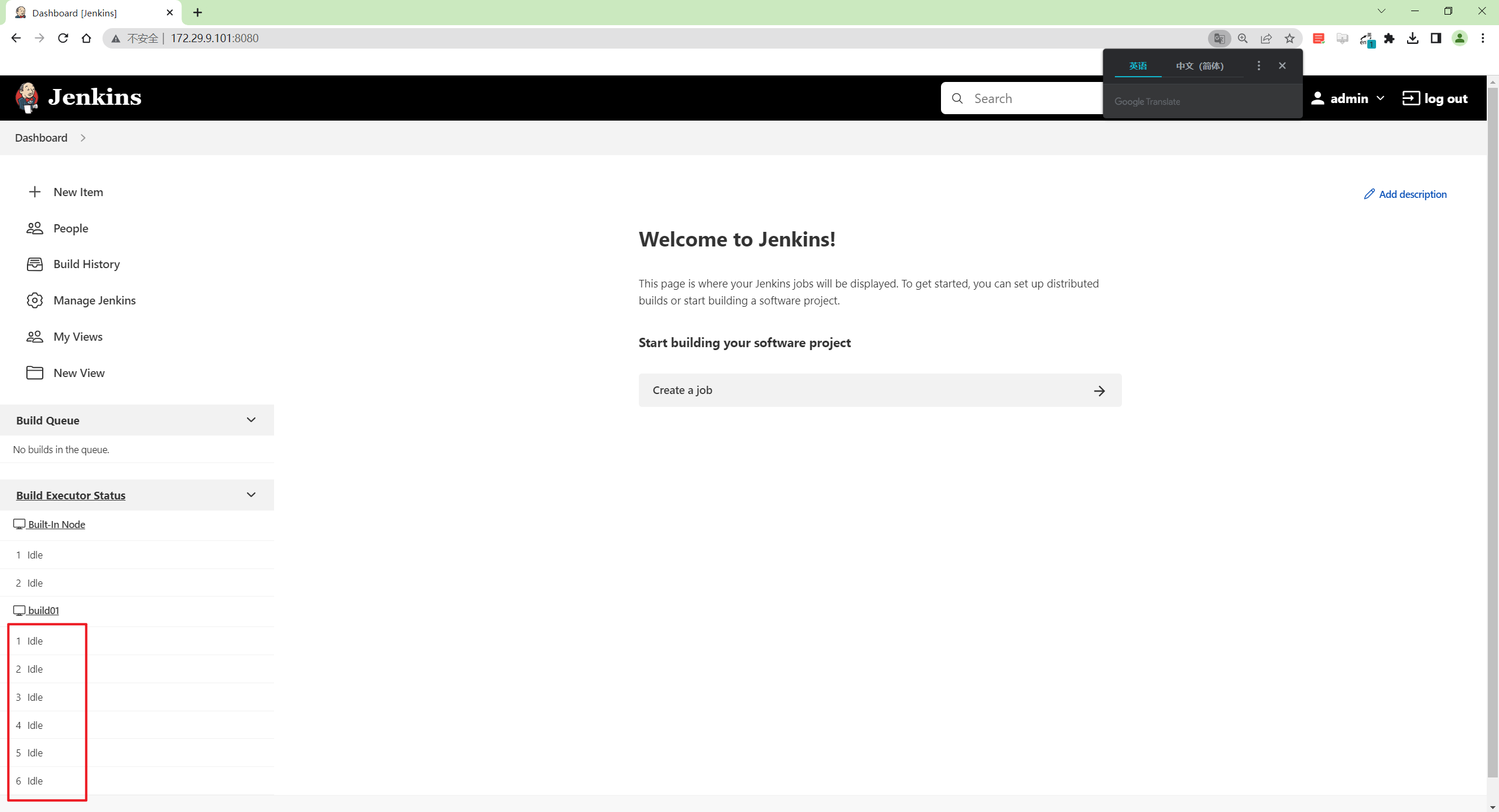Open the admin user dropdown chevron
The width and height of the screenshot is (1499, 812).
click(x=1380, y=98)
